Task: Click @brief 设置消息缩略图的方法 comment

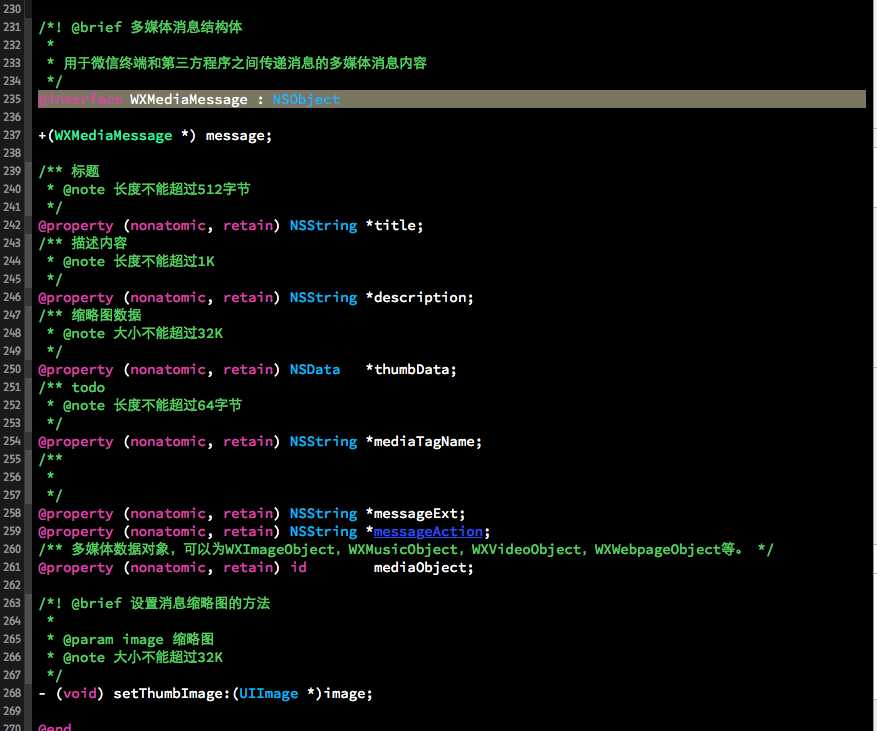Action: (x=171, y=603)
